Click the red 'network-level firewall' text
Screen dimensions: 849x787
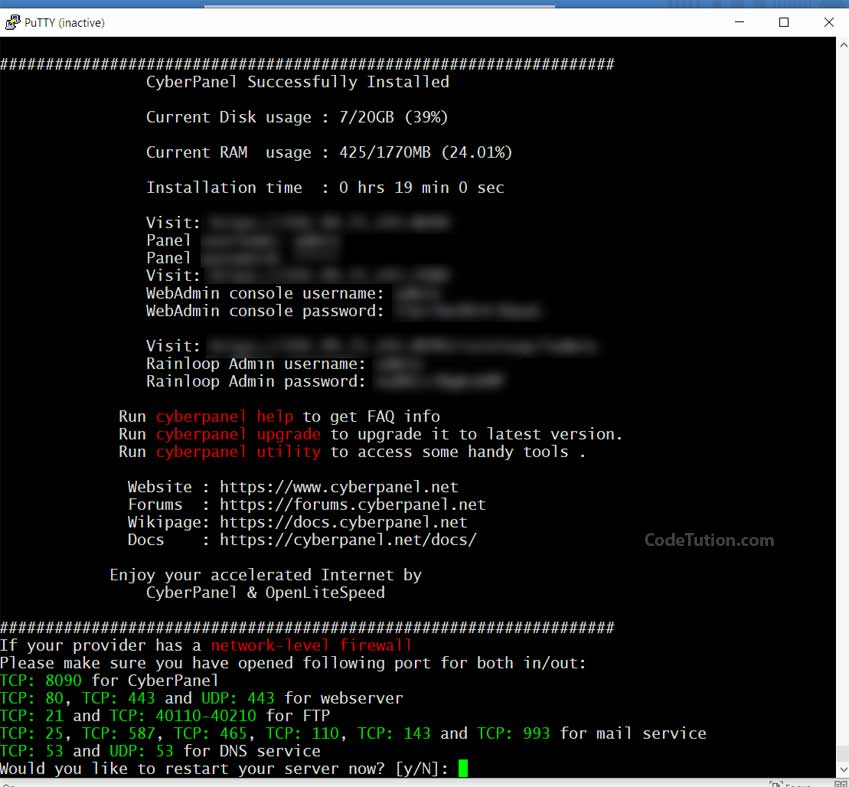[311, 645]
